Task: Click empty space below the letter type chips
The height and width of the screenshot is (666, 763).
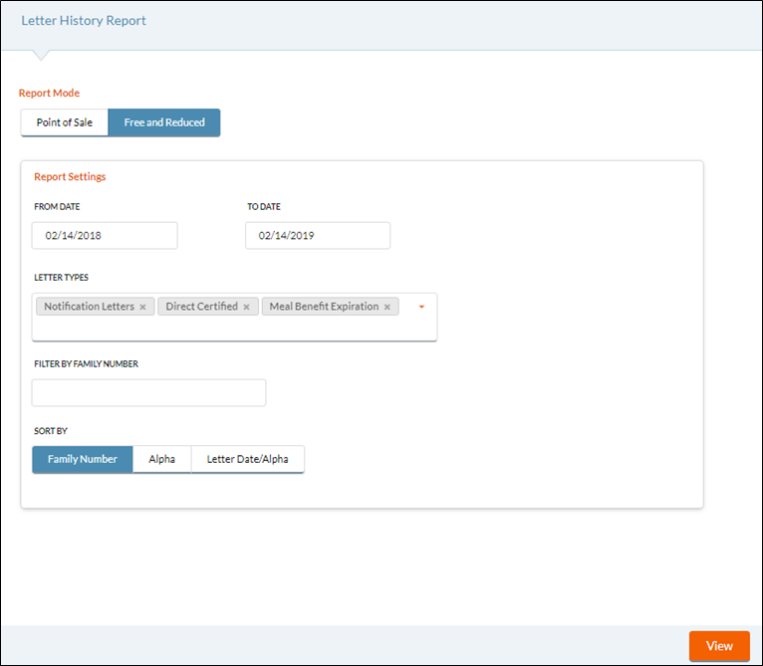Action: 230,328
